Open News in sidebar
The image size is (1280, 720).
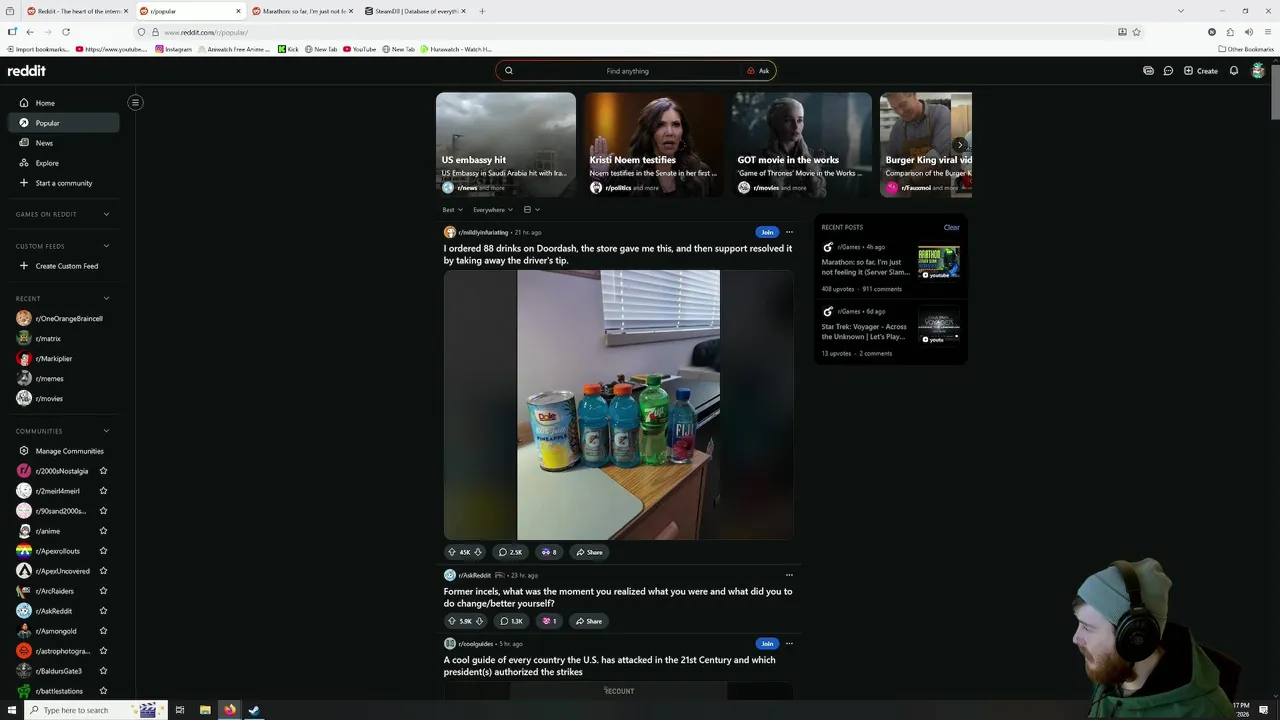[x=63, y=143]
